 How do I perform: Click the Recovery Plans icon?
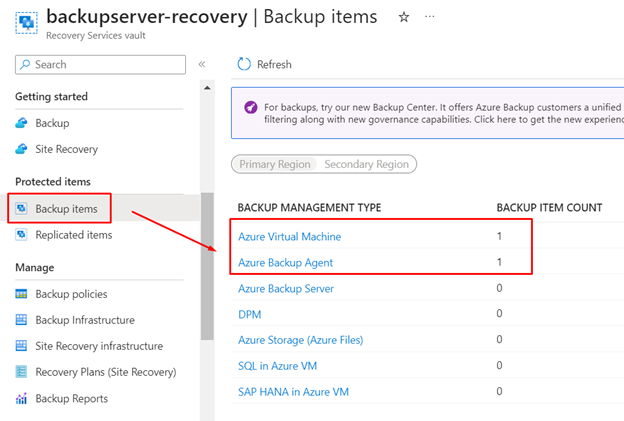pyautogui.click(x=21, y=372)
